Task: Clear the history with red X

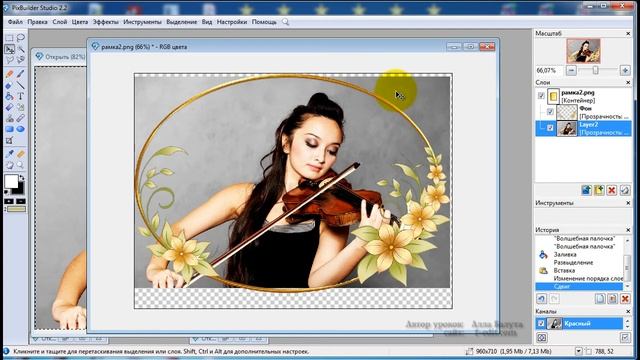Action: [625, 299]
